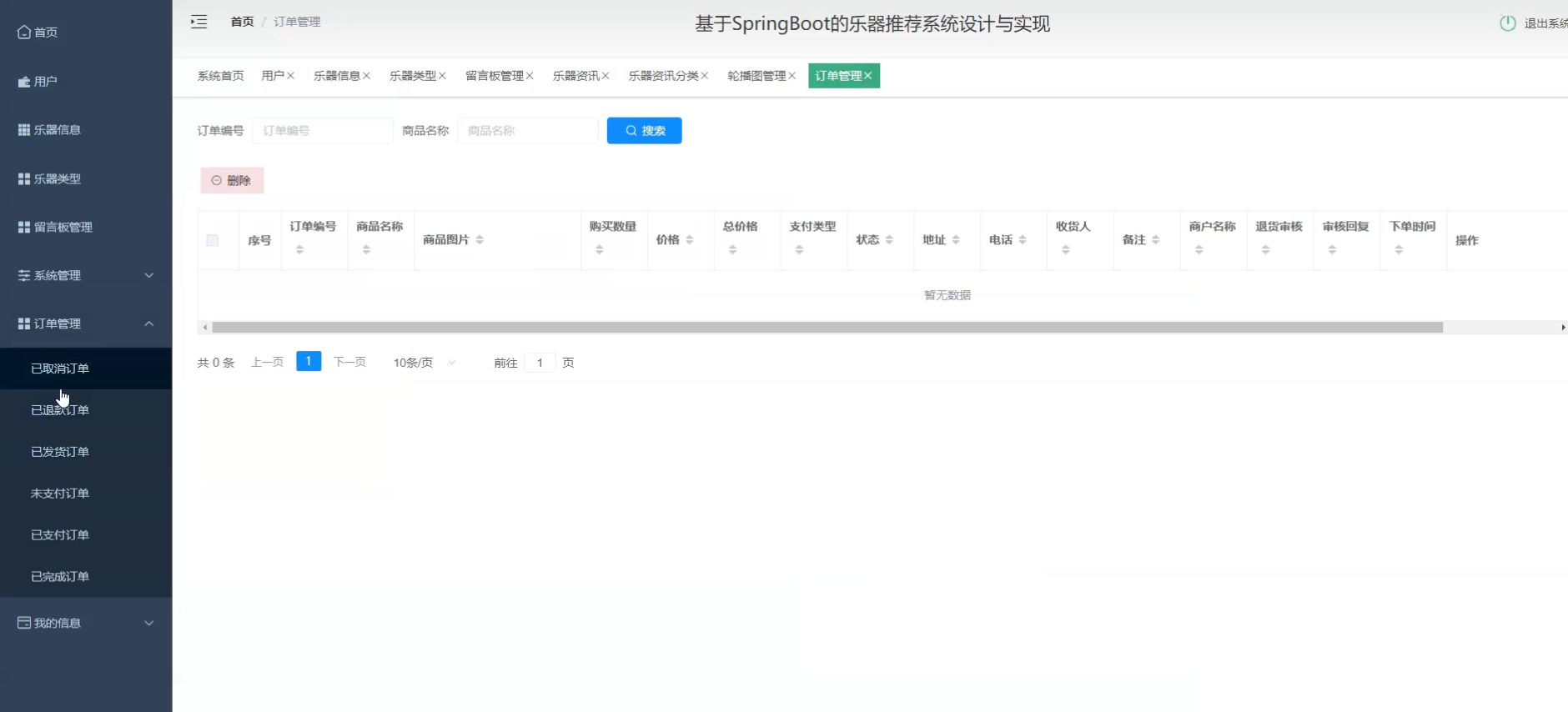Sort by 状态 column
1568x712 pixels.
tap(890, 240)
